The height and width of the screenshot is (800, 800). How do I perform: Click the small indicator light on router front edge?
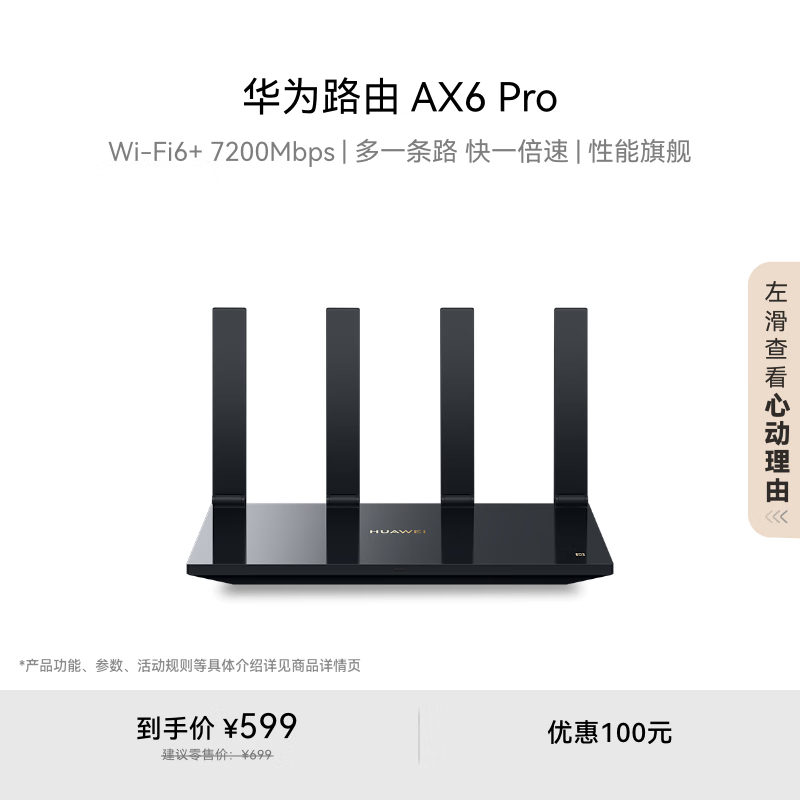tap(399, 569)
